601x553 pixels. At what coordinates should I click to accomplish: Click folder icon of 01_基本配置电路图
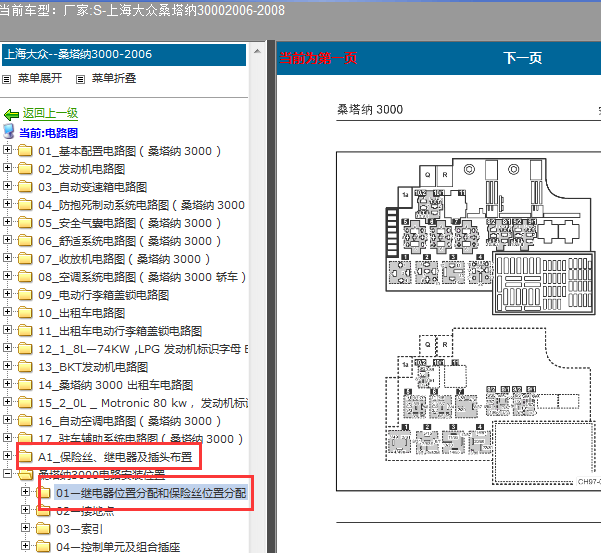click(x=25, y=151)
